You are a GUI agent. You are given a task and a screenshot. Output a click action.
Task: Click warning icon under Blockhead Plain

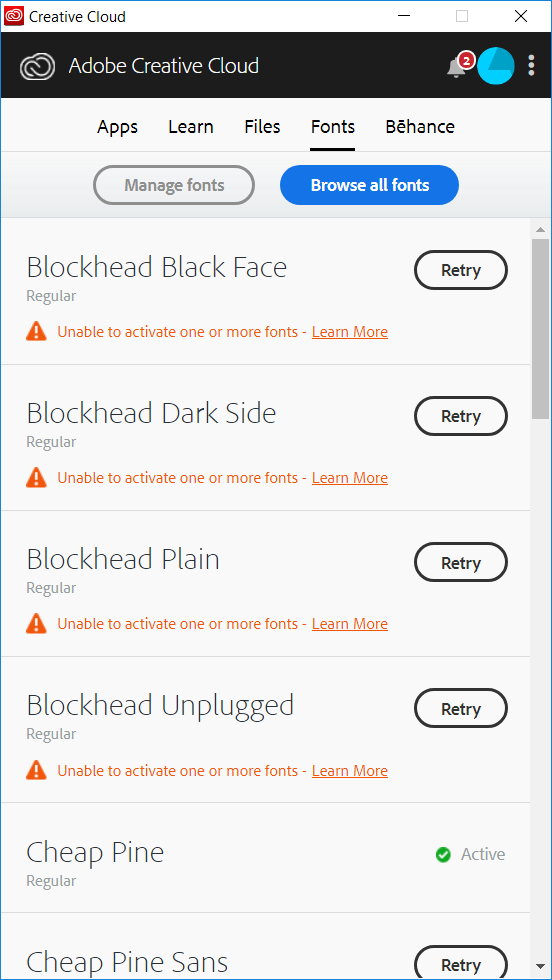(36, 624)
